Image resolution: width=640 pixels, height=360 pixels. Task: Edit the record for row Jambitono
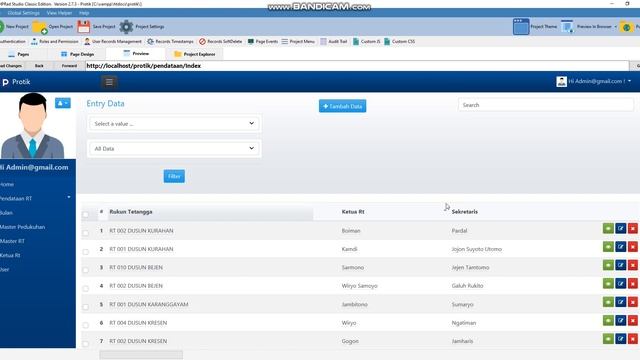click(x=620, y=302)
